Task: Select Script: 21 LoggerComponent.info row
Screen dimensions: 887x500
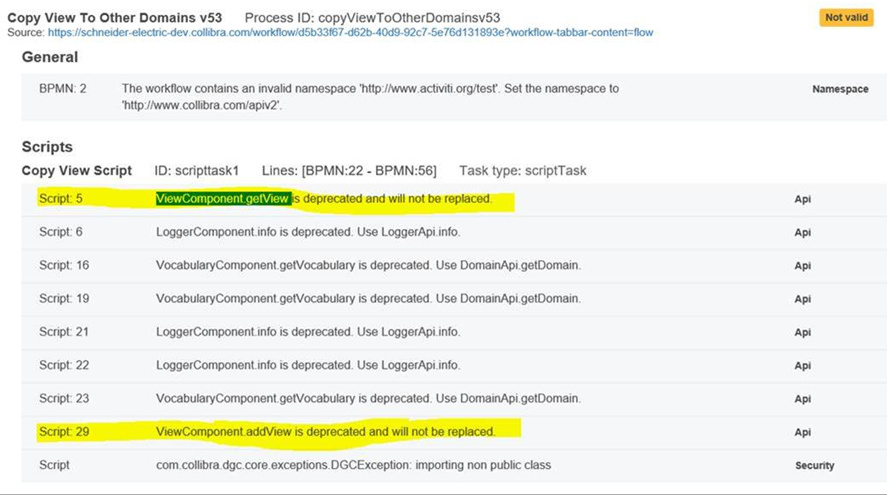Action: coord(454,332)
